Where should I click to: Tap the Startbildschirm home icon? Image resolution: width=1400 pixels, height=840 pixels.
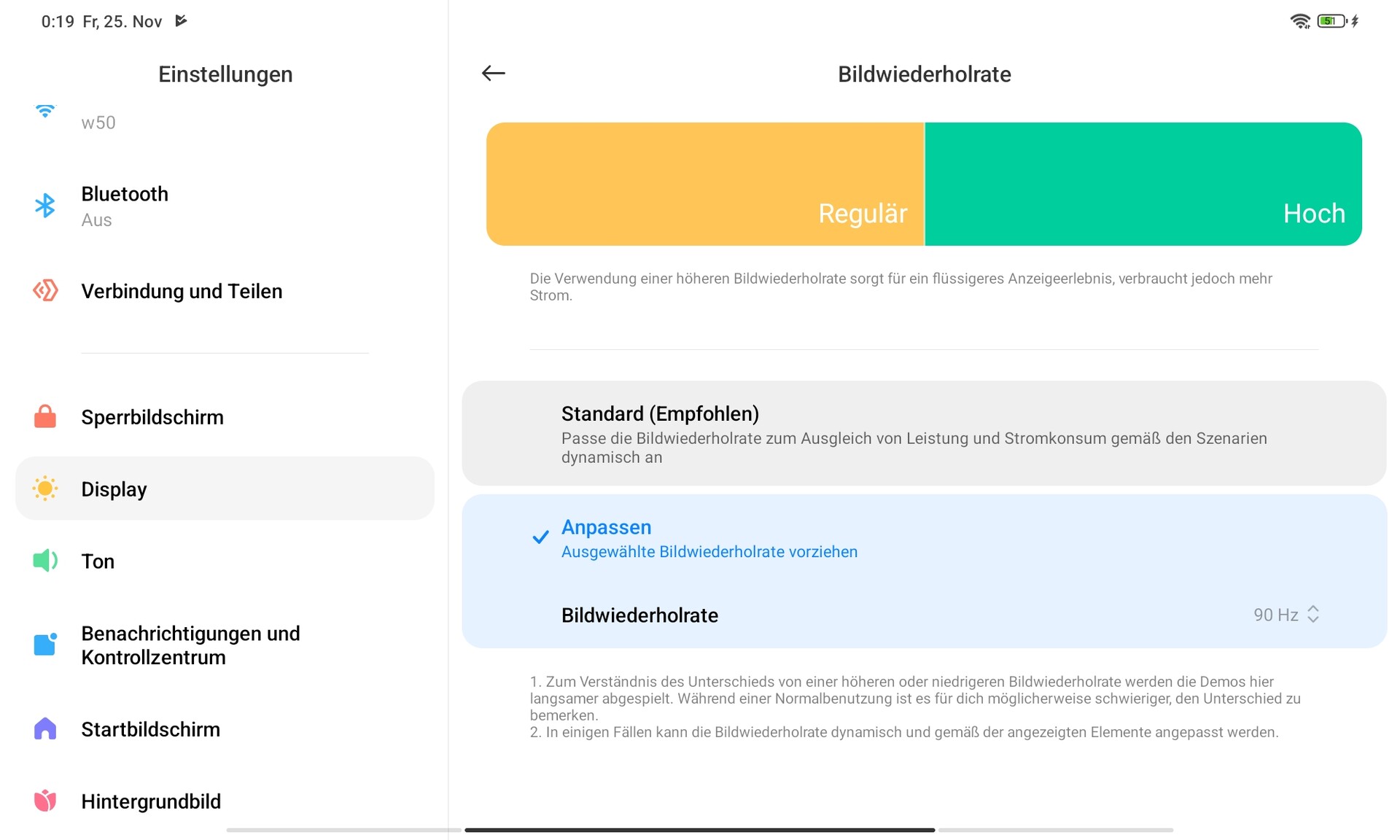(45, 728)
